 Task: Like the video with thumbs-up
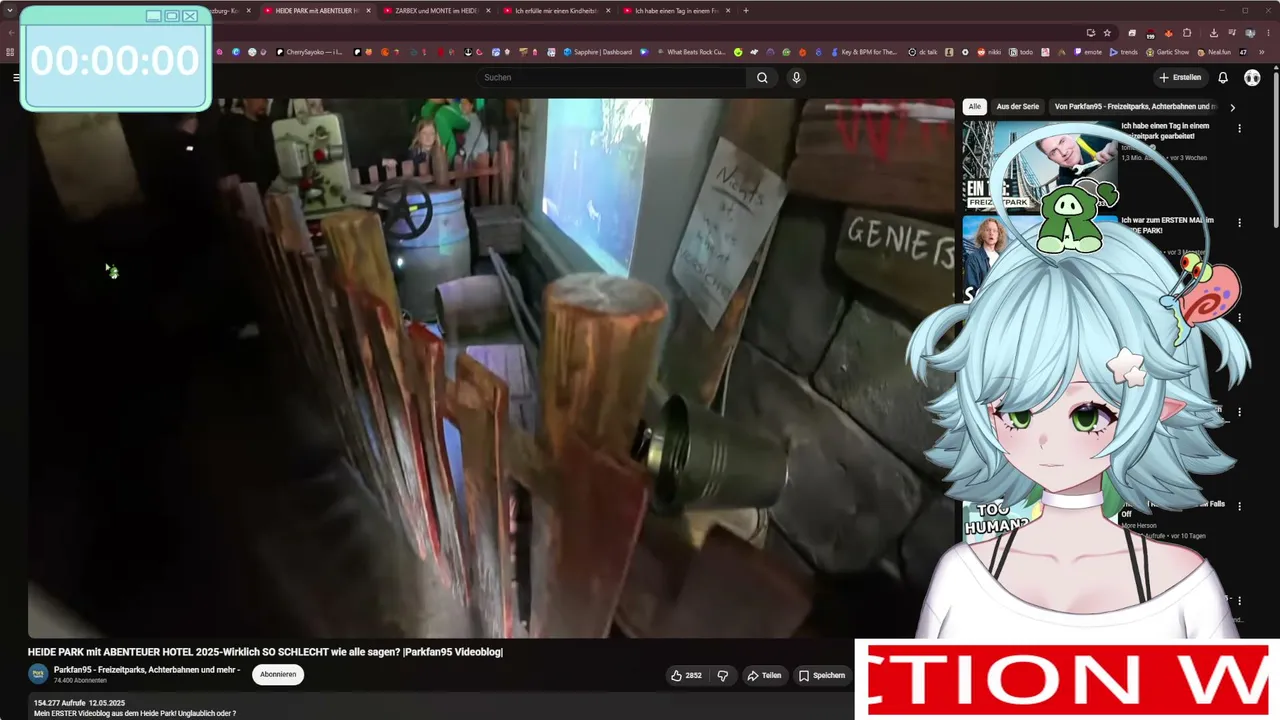(x=686, y=676)
